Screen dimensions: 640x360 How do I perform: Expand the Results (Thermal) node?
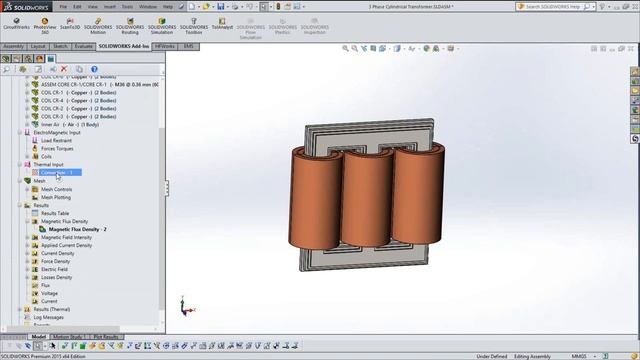(20, 309)
